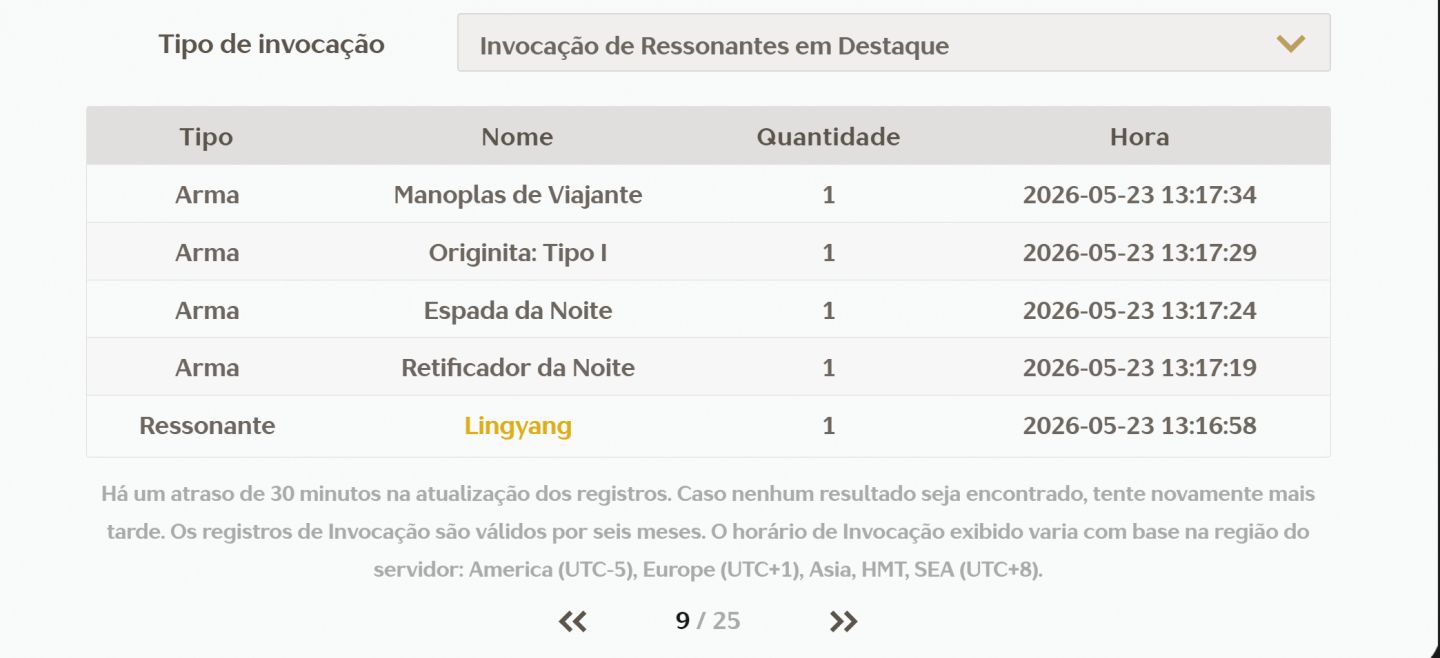Select the Originita: Tipo I entry
1440x658 pixels.
(x=518, y=253)
